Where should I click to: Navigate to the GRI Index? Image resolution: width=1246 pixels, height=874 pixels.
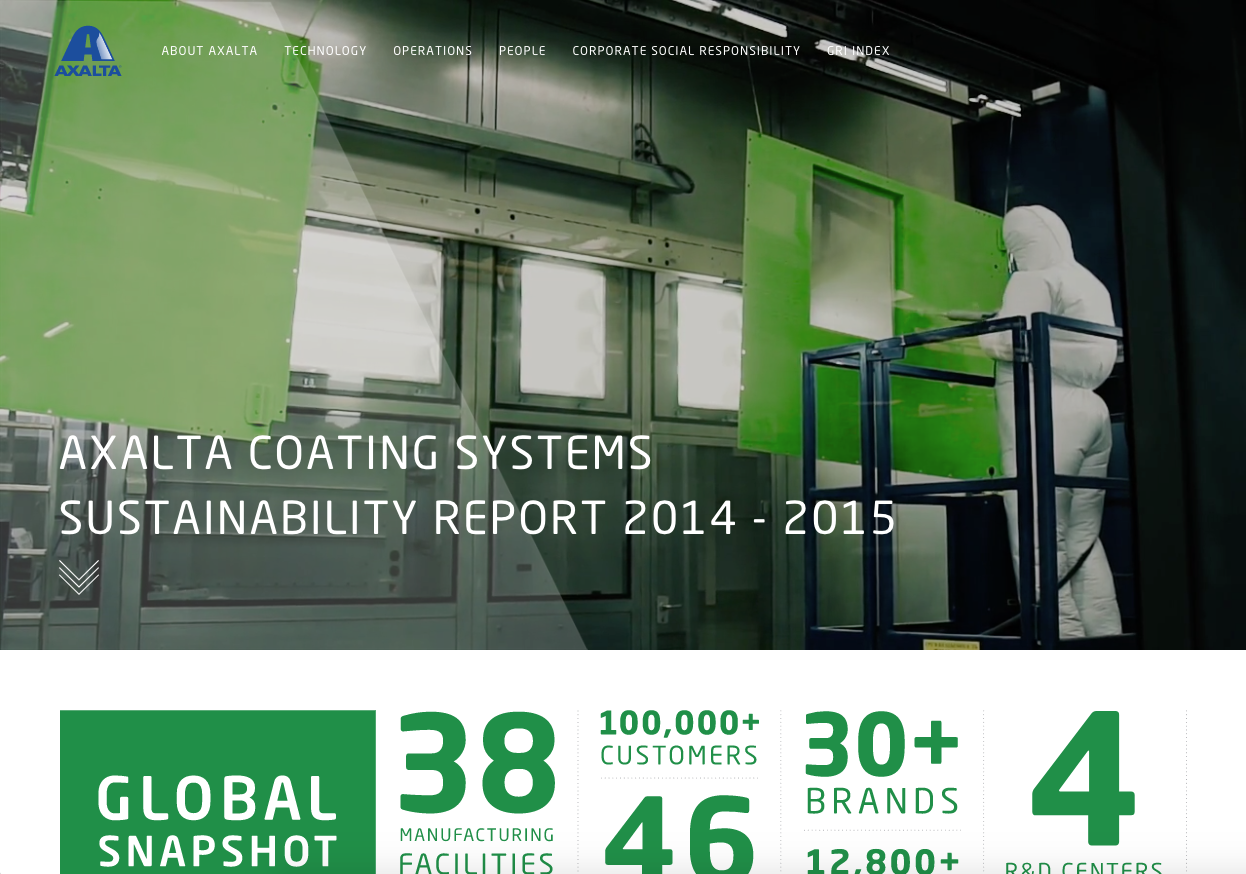(x=858, y=51)
